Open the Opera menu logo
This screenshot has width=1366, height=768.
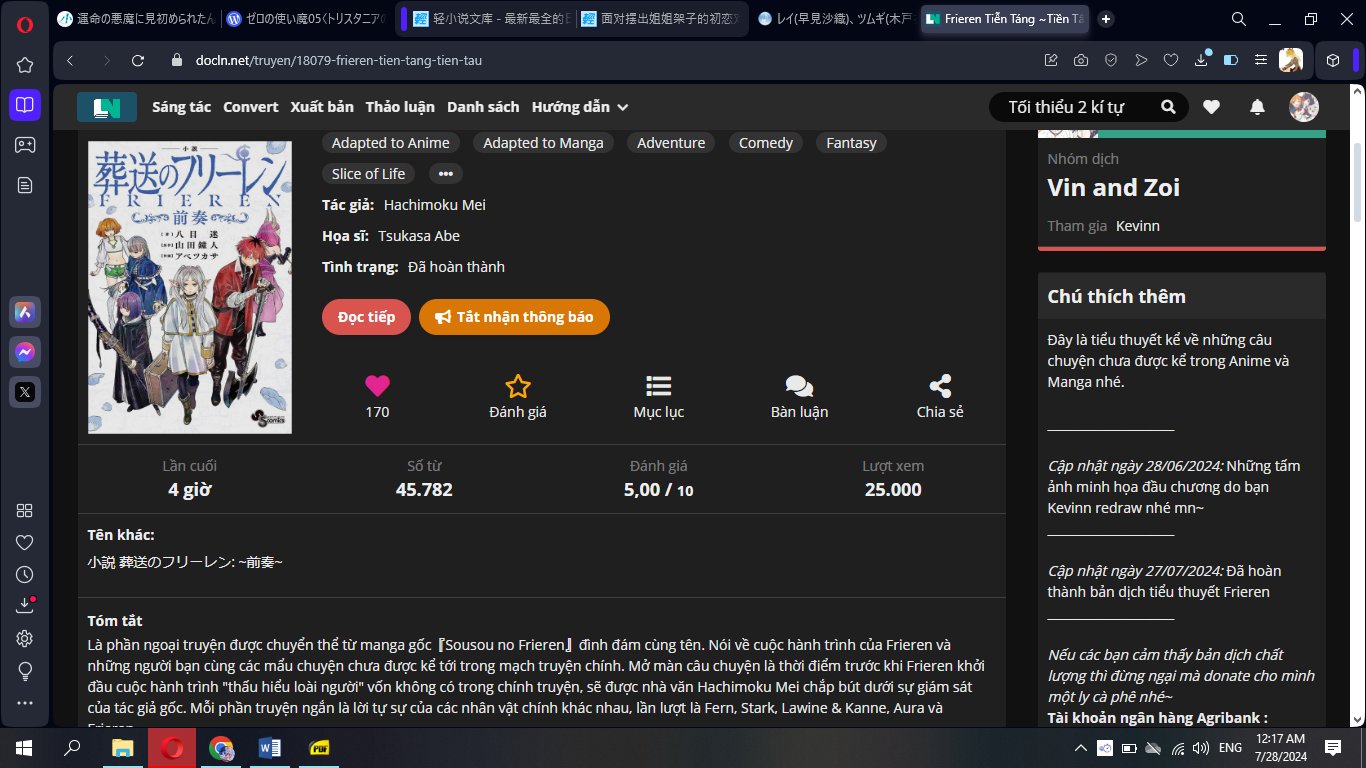point(24,25)
